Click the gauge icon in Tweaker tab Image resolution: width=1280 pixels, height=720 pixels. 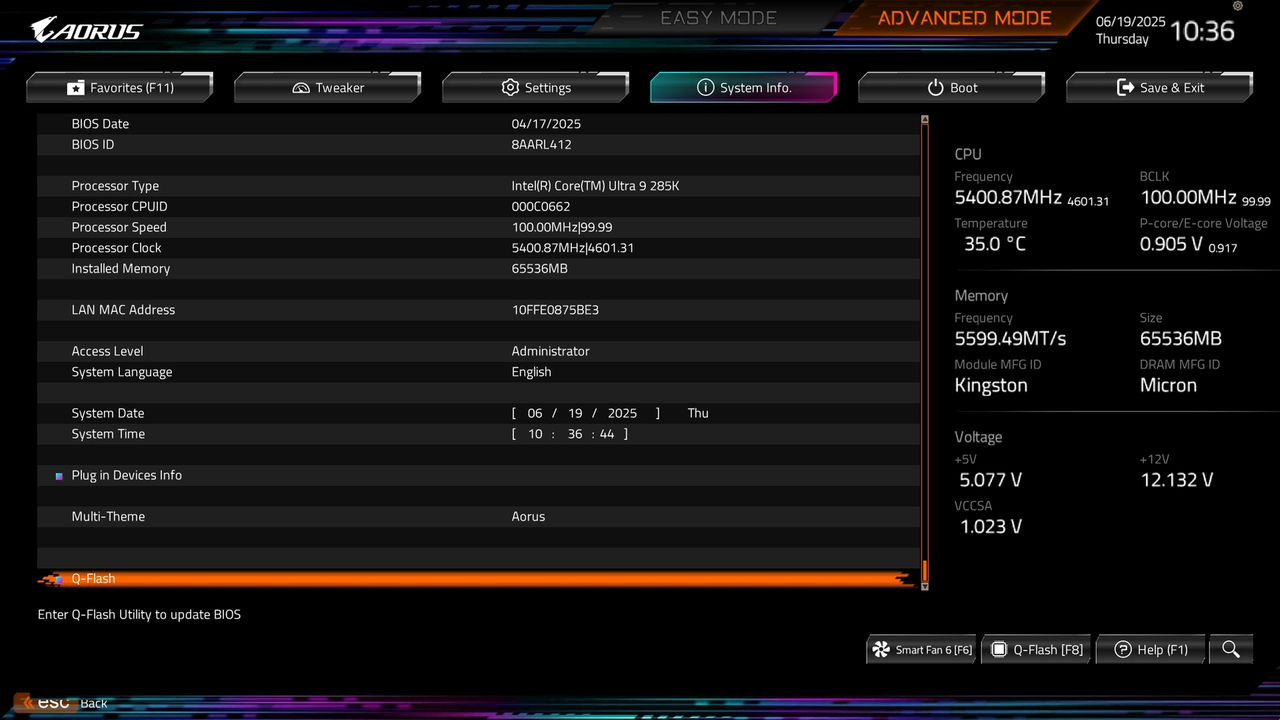coord(301,88)
